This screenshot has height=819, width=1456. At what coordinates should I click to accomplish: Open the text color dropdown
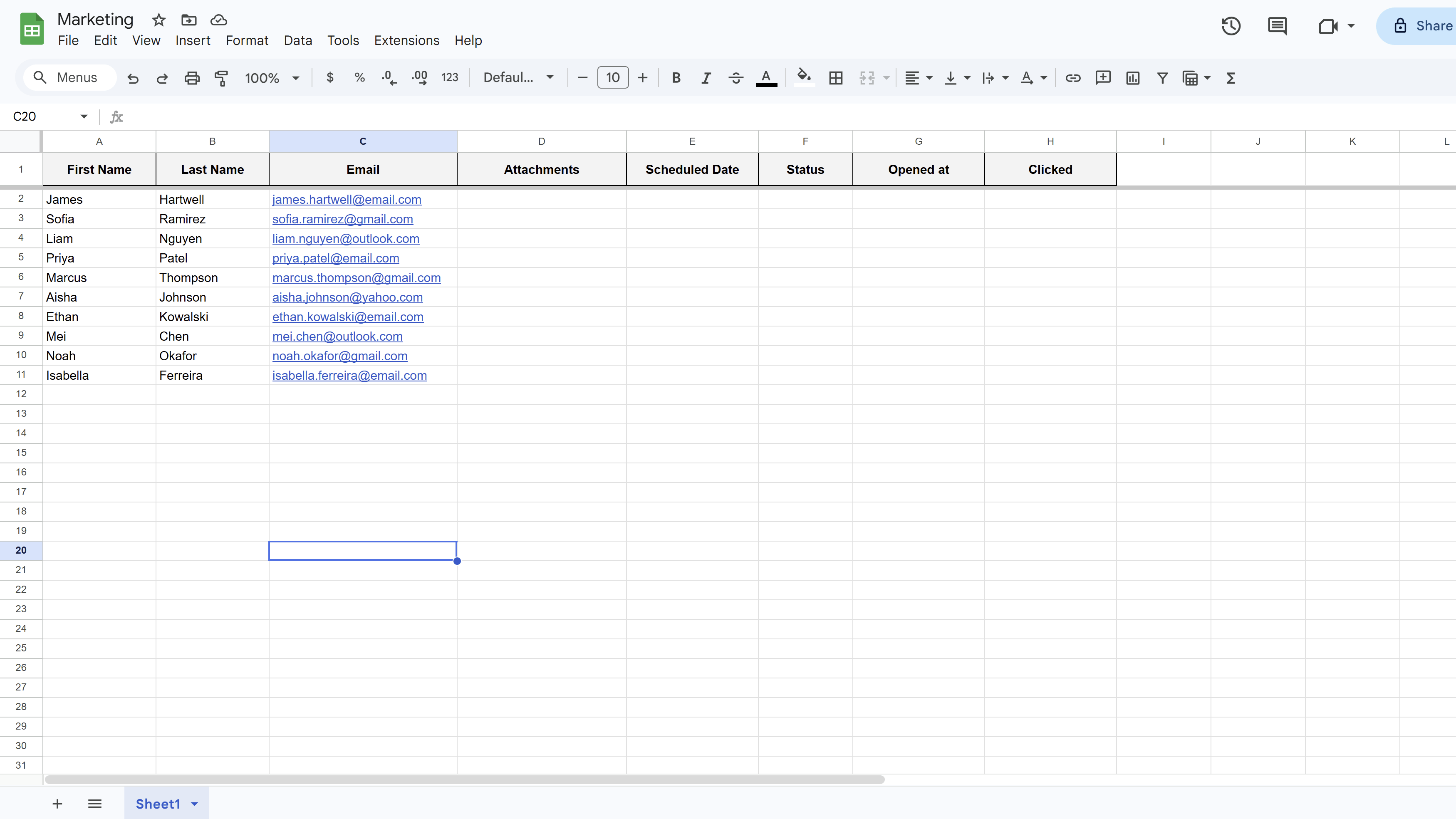click(766, 77)
